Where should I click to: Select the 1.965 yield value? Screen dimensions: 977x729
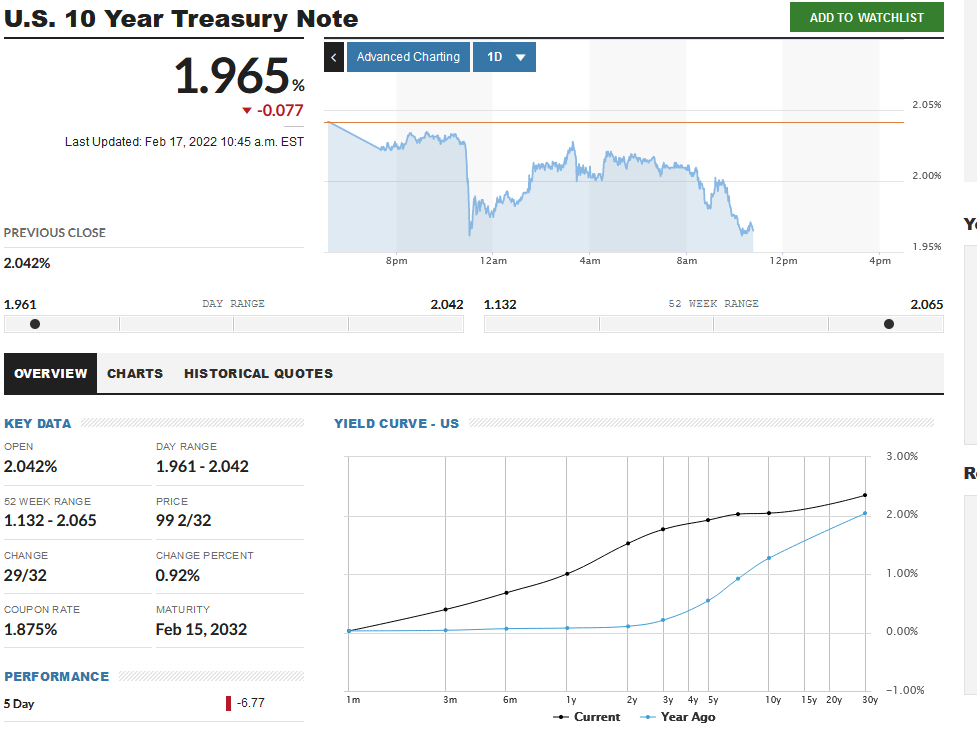(232, 77)
